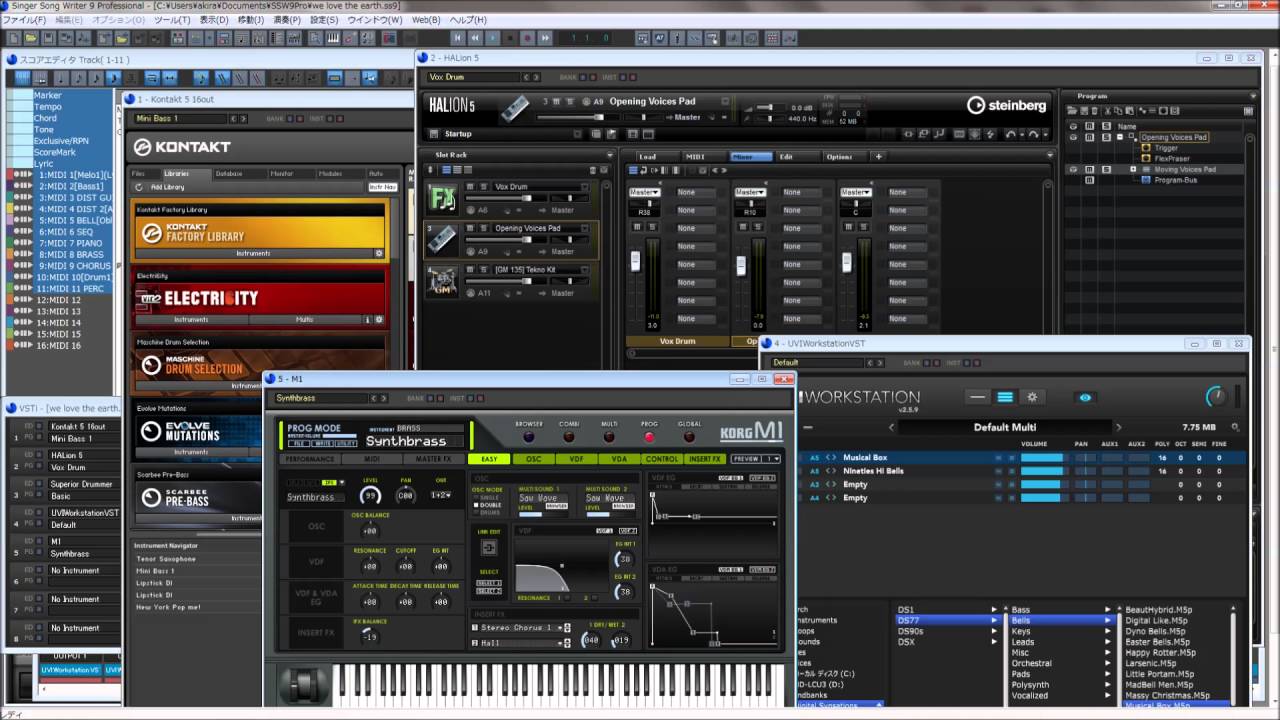Rewind to the start of the song
Screen dimensions: 1280x720
(459, 38)
